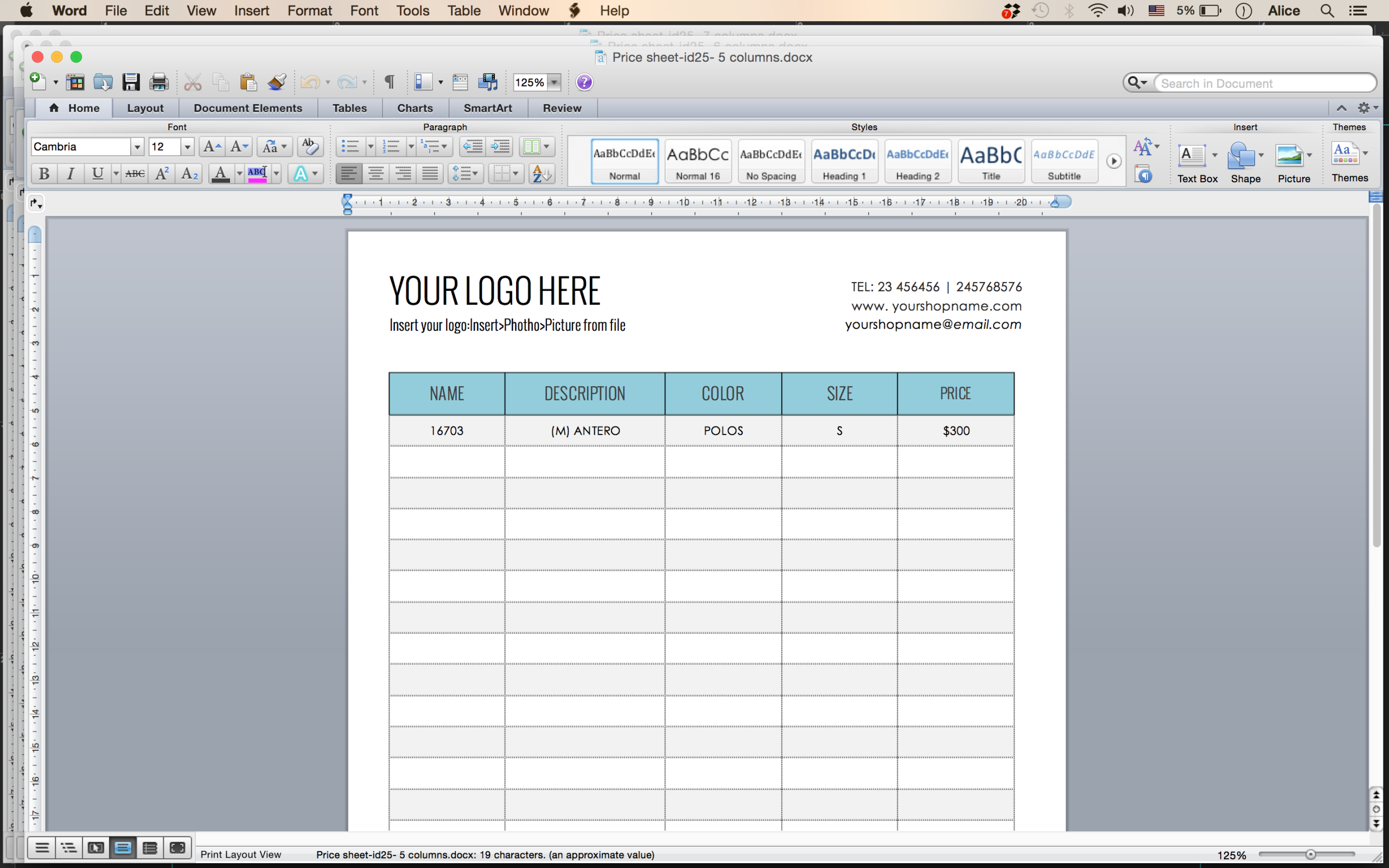
Task: Justify text alignment
Action: [x=430, y=174]
